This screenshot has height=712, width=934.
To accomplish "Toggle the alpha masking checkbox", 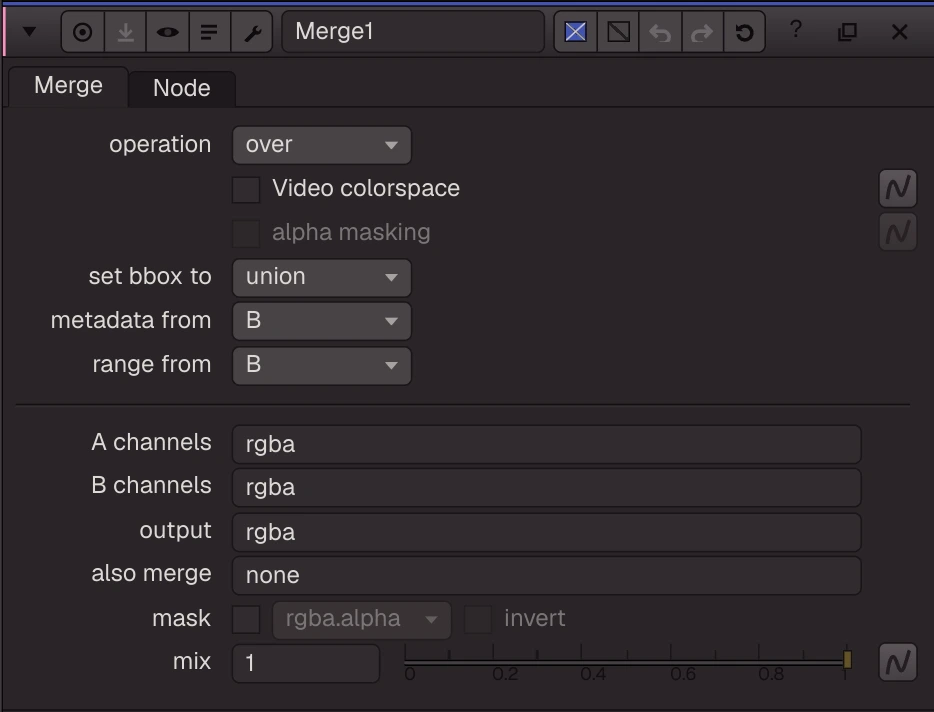I will point(246,233).
